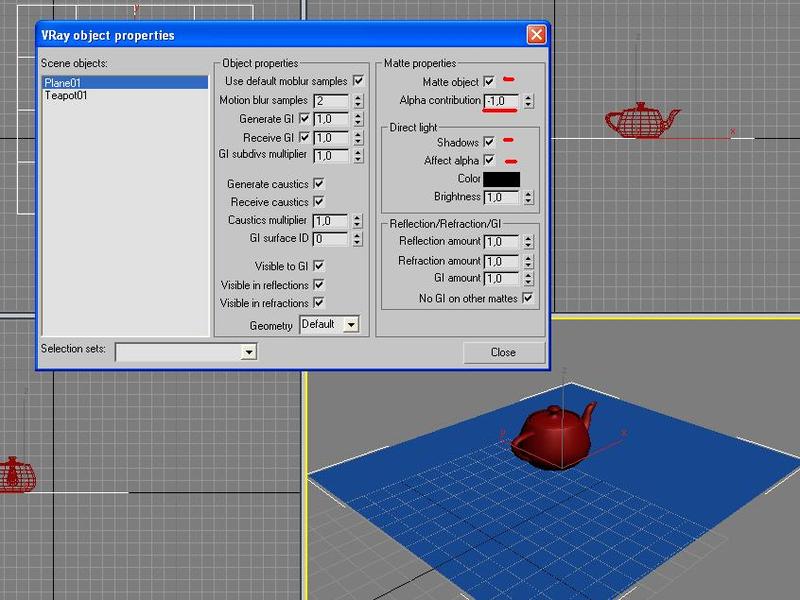Image resolution: width=800 pixels, height=600 pixels.
Task: Click the Brightness value field
Action: click(501, 197)
